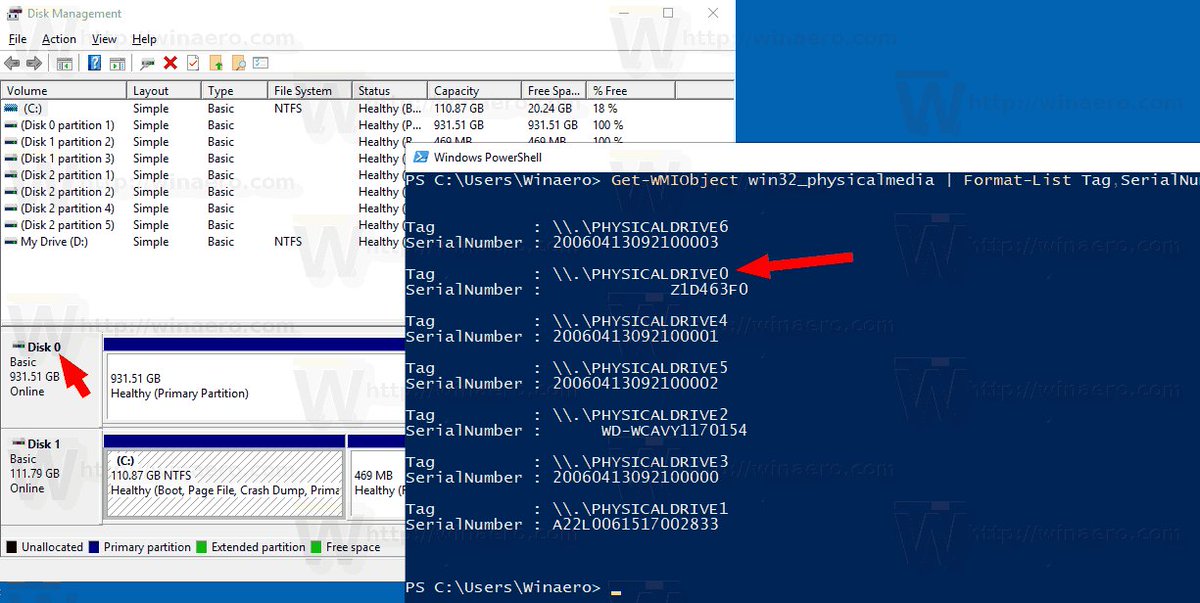This screenshot has height=603, width=1200.
Task: Click the Disk 1 drive icon in the graphical view
Action: [18, 444]
